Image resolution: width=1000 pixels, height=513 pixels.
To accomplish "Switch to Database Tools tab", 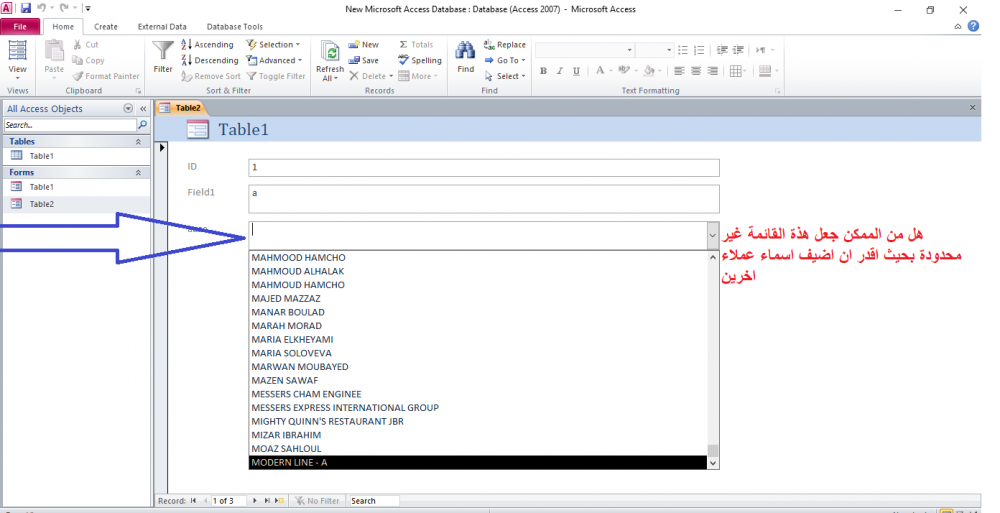I will (x=235, y=27).
